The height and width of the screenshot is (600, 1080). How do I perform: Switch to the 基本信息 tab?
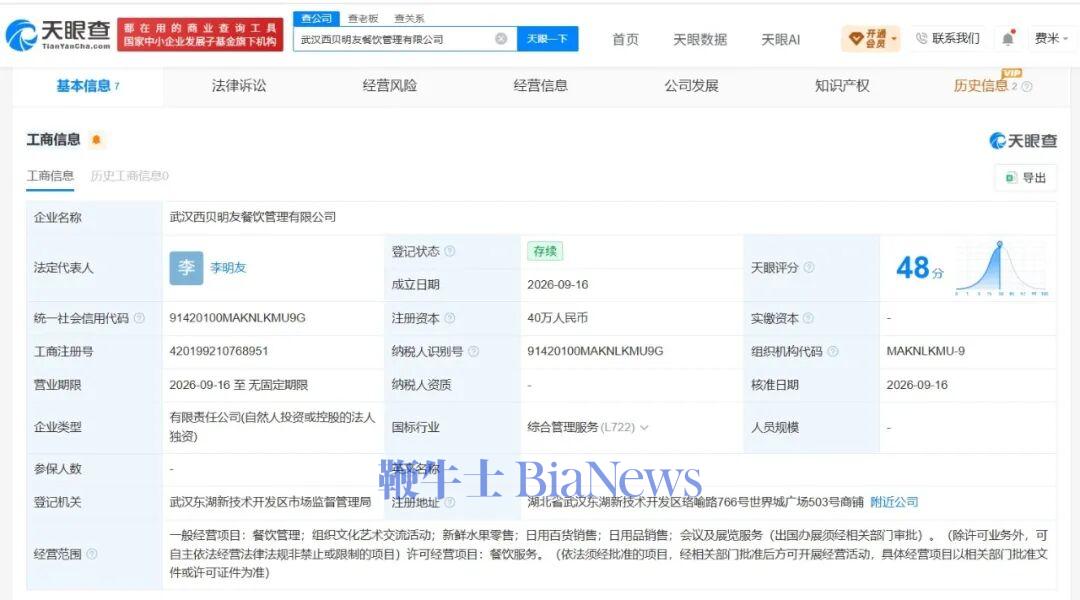point(87,86)
